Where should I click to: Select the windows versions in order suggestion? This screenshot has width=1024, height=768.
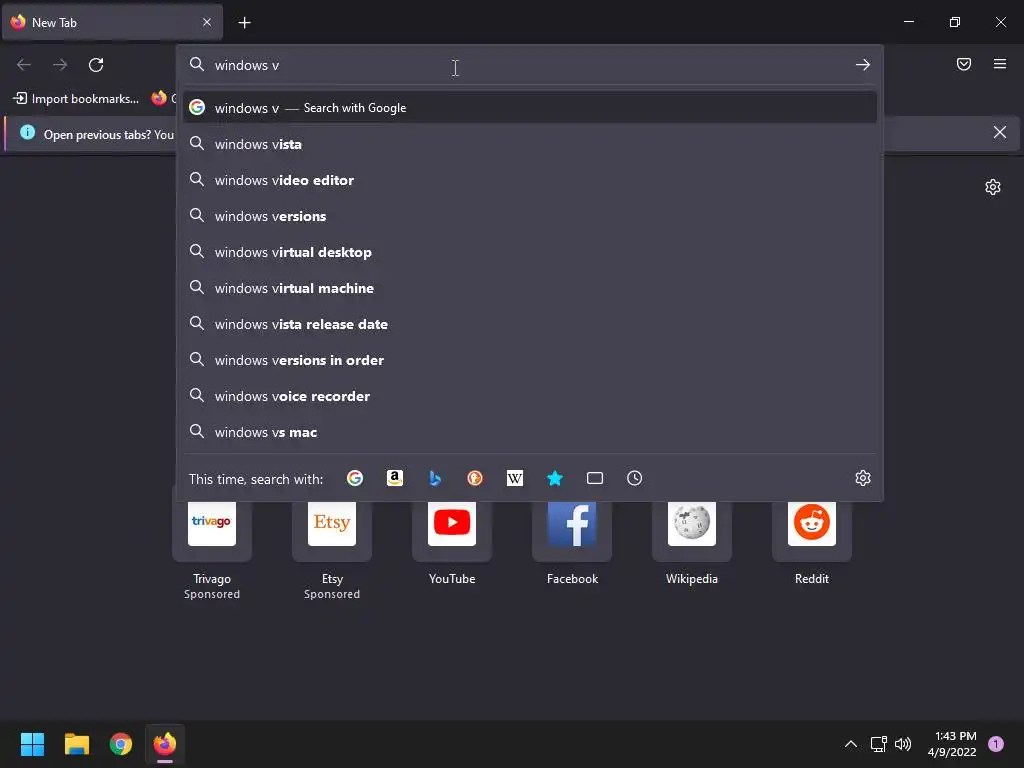pyautogui.click(x=530, y=360)
